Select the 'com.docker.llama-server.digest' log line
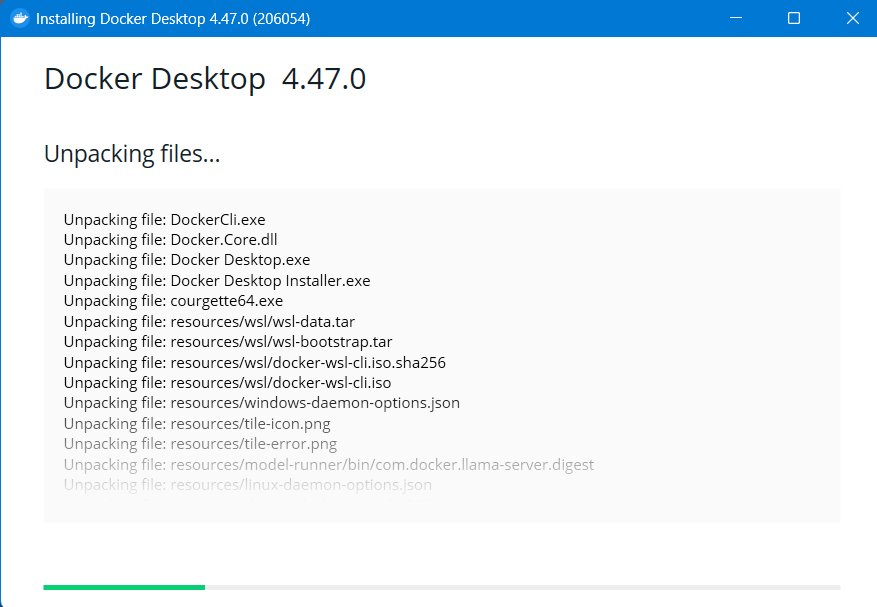The image size is (877, 607). (329, 464)
